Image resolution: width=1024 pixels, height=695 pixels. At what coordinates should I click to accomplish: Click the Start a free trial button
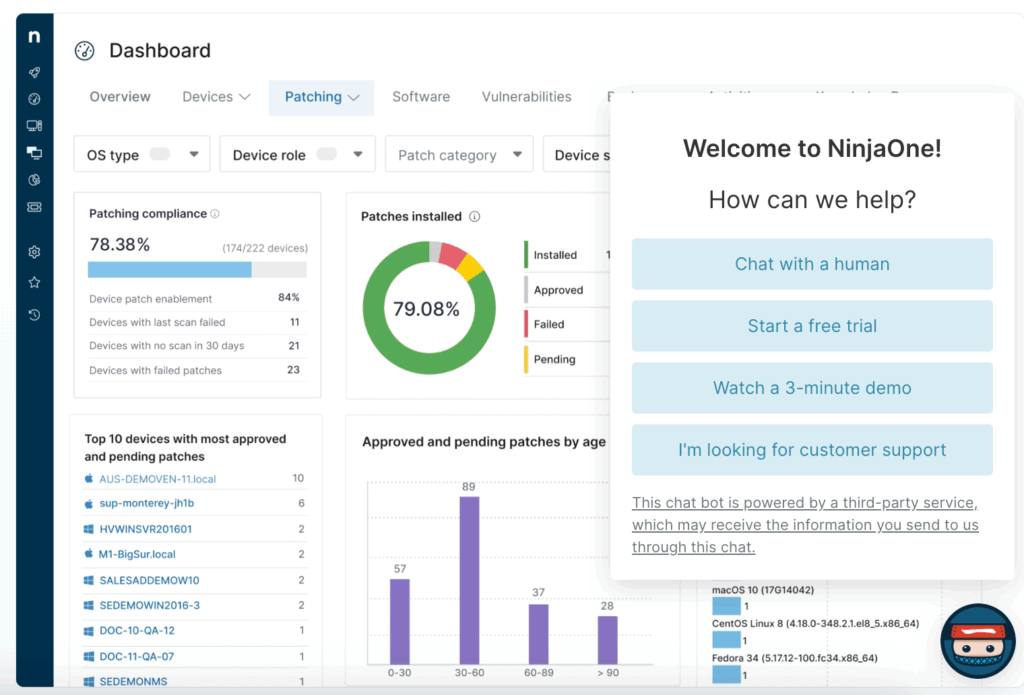pos(812,326)
